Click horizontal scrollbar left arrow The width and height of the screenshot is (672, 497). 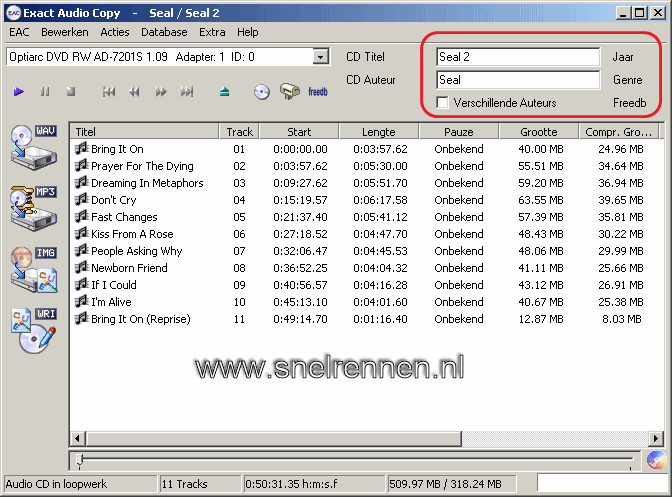coord(78,438)
